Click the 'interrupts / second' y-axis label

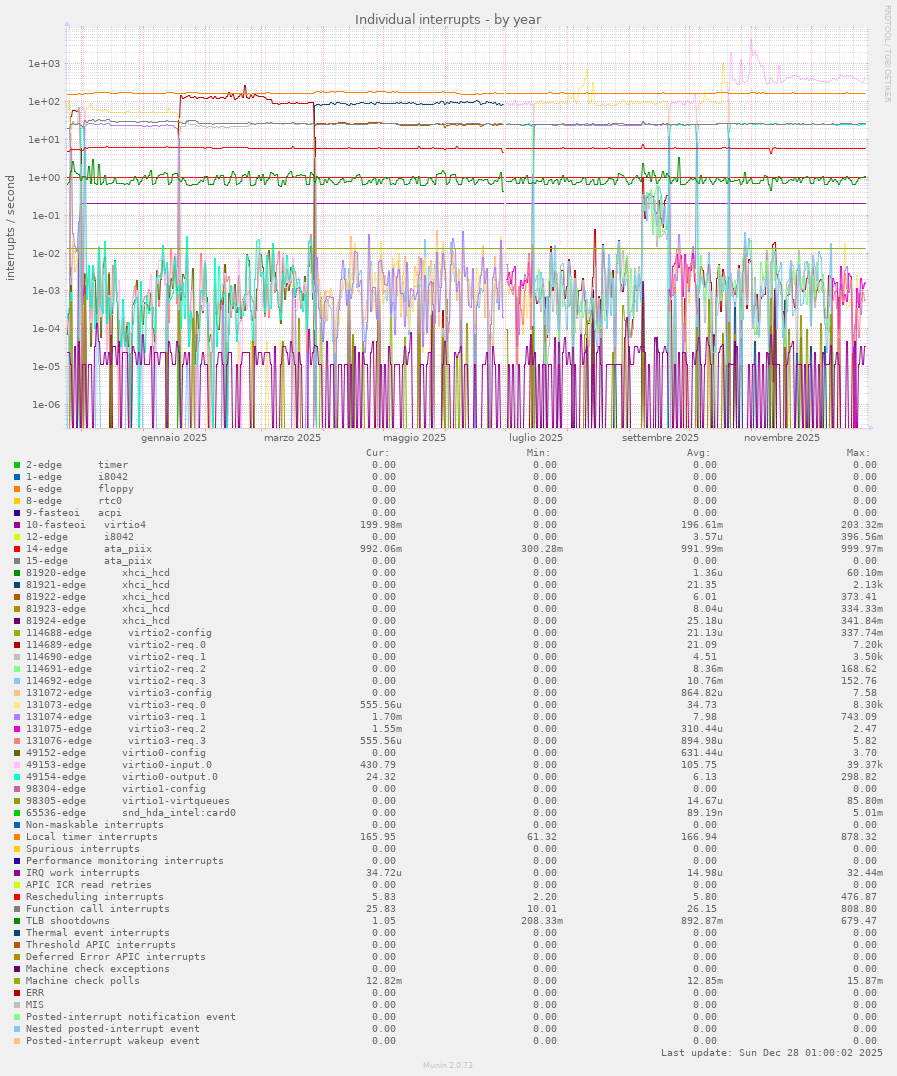pyautogui.click(x=11, y=228)
